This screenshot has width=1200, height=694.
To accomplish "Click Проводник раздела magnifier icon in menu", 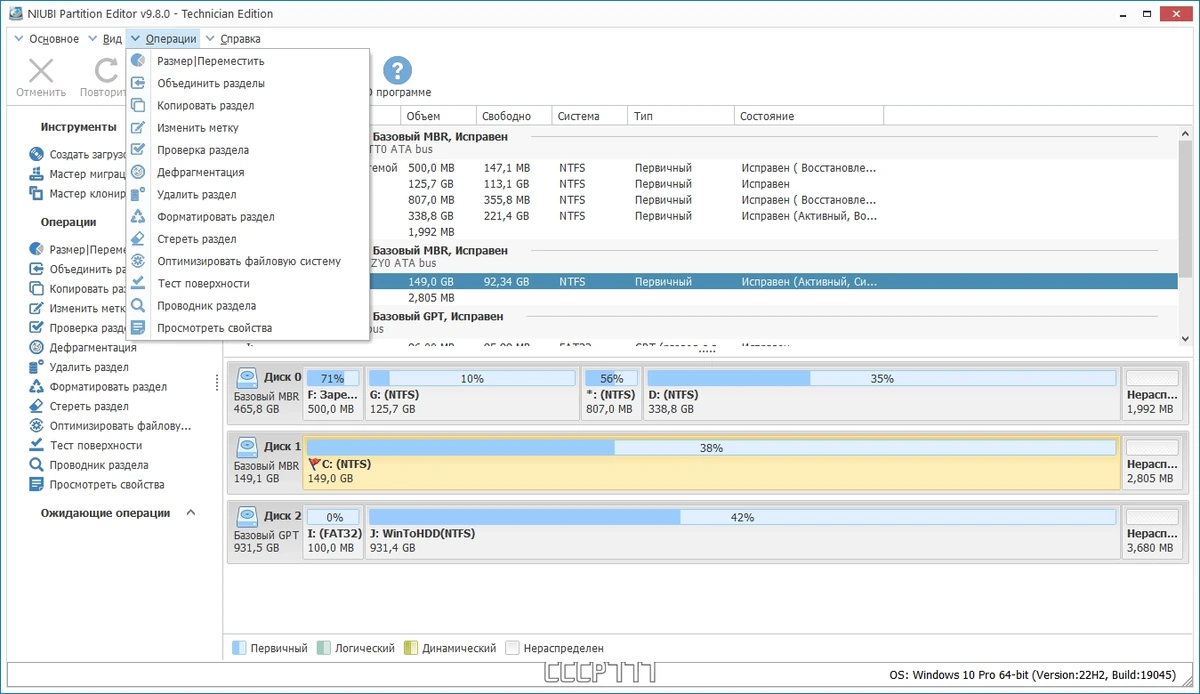I will click(138, 305).
